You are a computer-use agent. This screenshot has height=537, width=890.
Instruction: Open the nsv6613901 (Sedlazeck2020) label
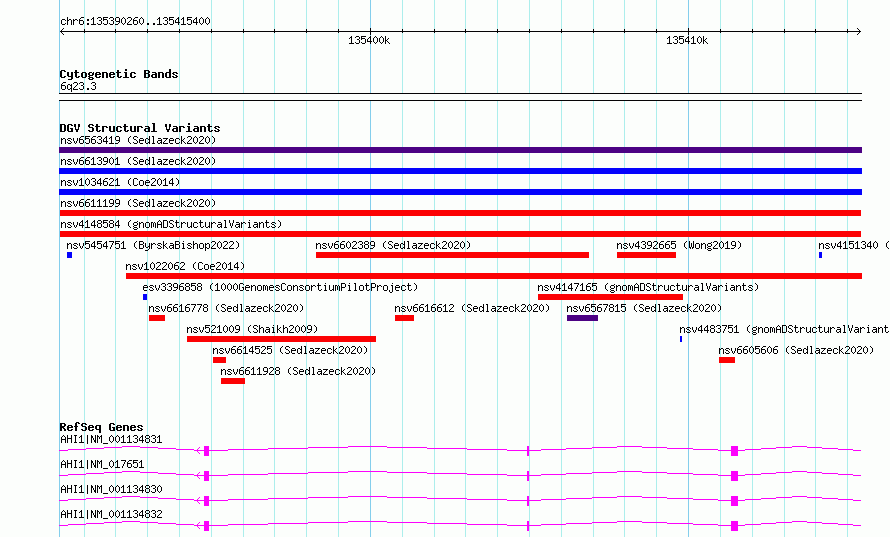click(138, 161)
